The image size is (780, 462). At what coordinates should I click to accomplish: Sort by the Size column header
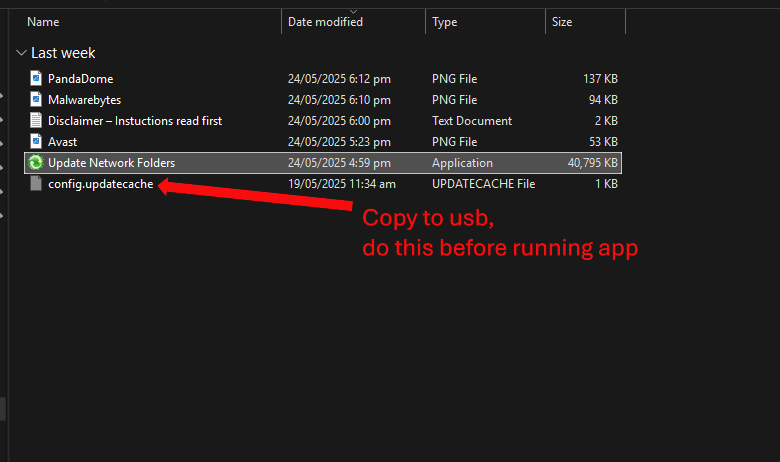tap(562, 22)
